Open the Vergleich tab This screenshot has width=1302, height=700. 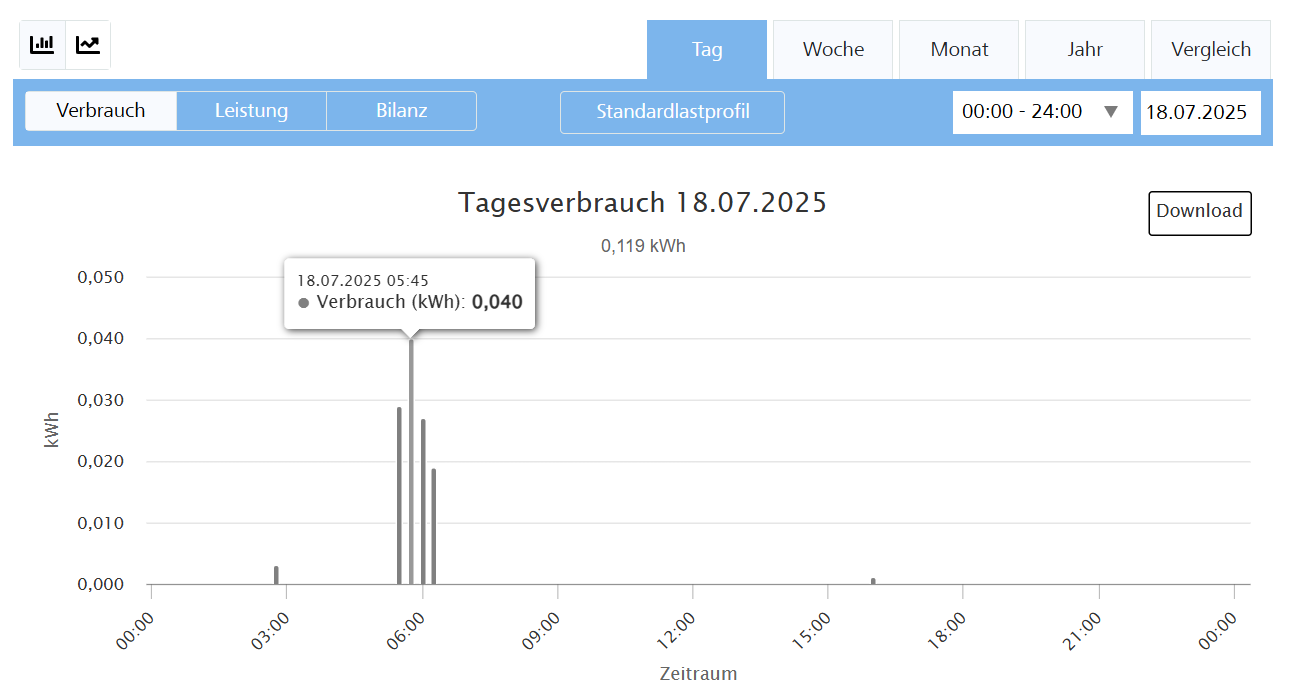[1211, 50]
